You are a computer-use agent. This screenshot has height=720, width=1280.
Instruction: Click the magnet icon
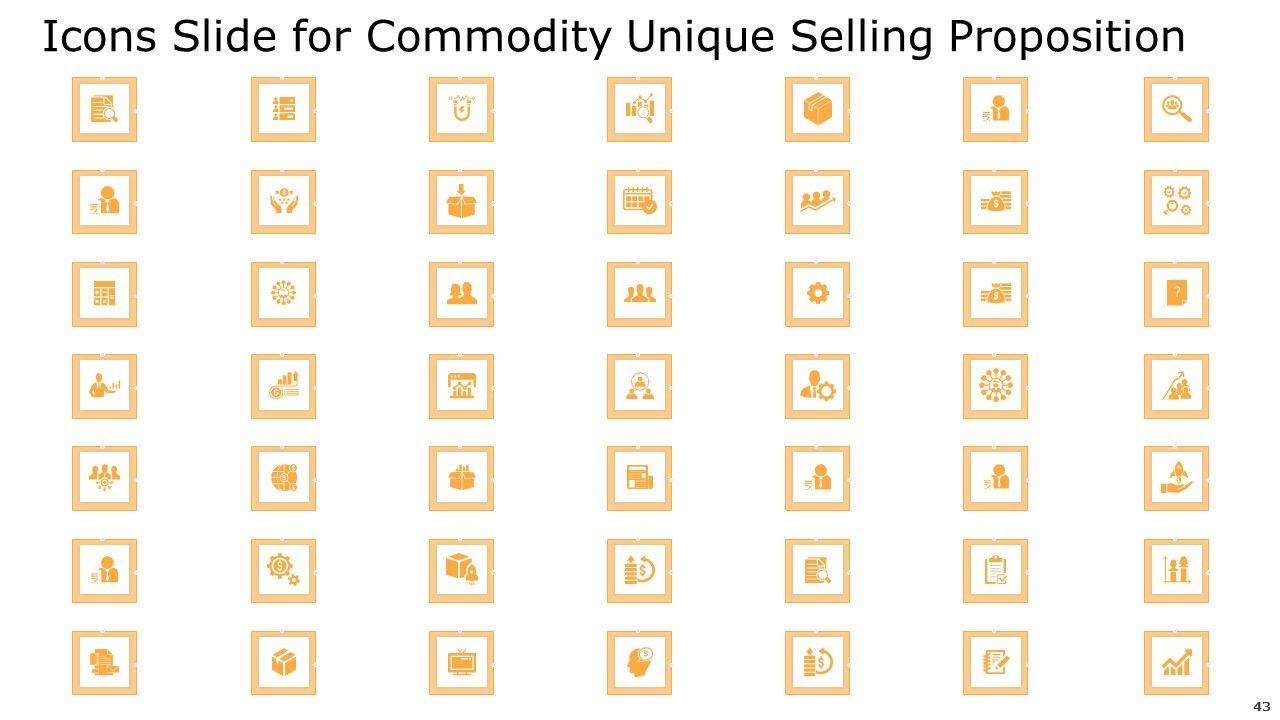pos(461,109)
